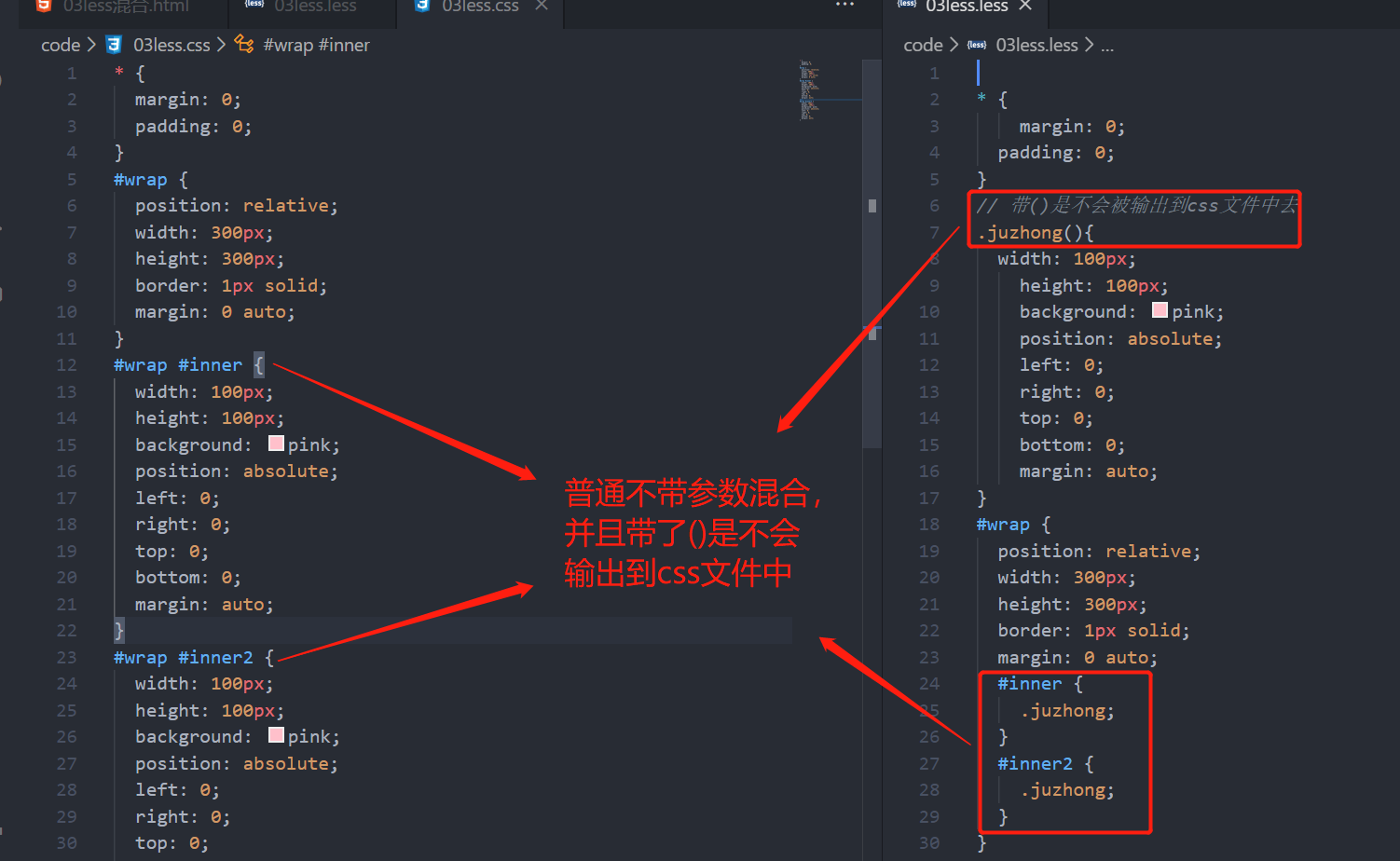
Task: Click the LESS file icon in the right pane breadcrumb
Action: (977, 44)
